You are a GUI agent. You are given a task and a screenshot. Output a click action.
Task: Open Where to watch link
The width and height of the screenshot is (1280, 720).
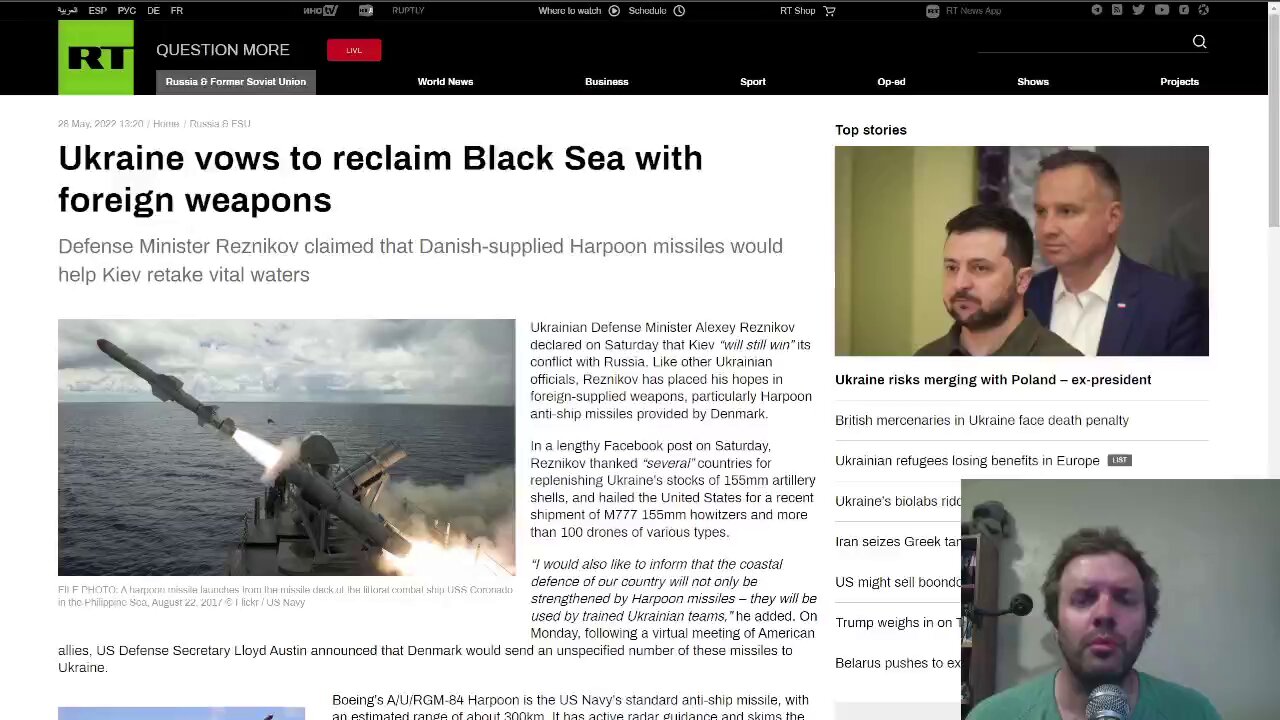[570, 10]
